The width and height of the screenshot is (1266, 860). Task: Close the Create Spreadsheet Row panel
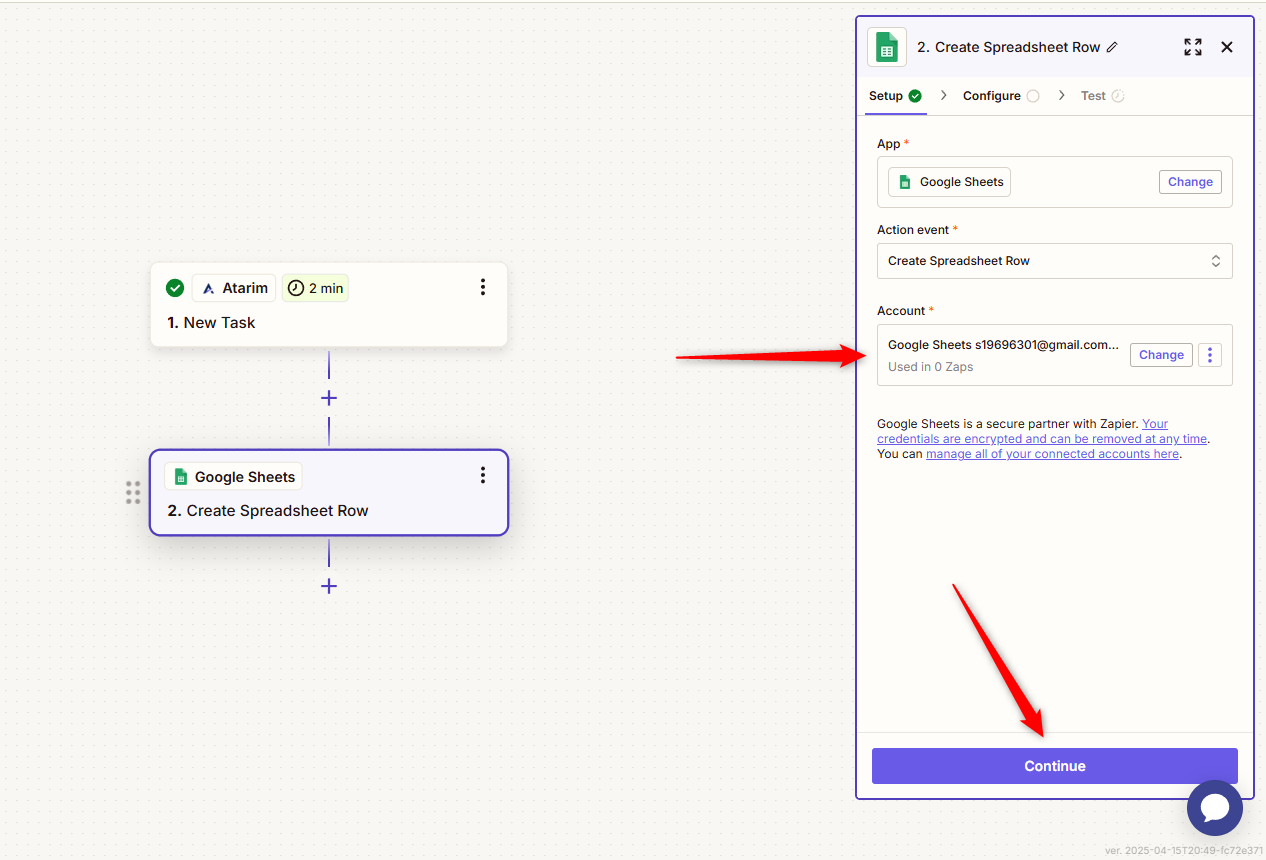tap(1227, 47)
